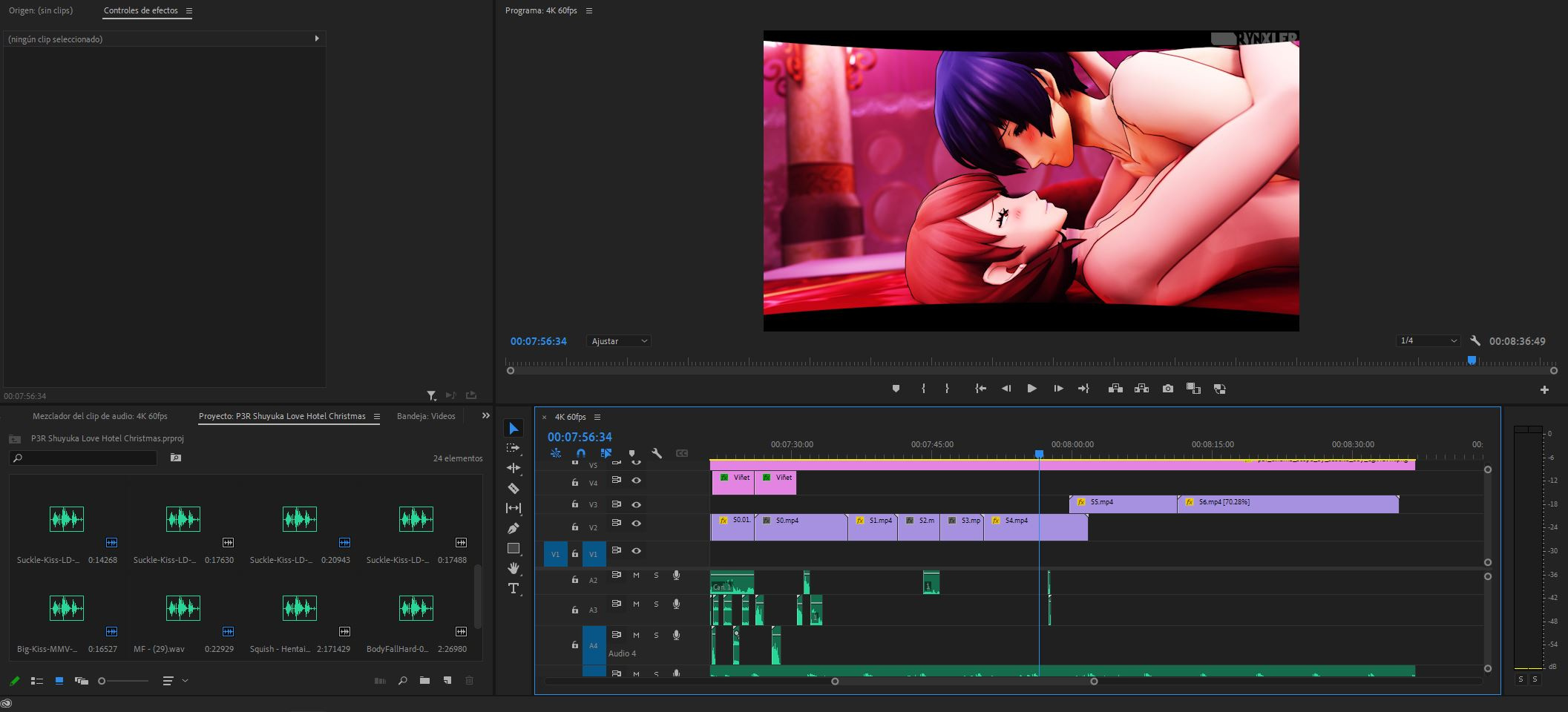Click the timeline's add marker icon

[x=632, y=453]
